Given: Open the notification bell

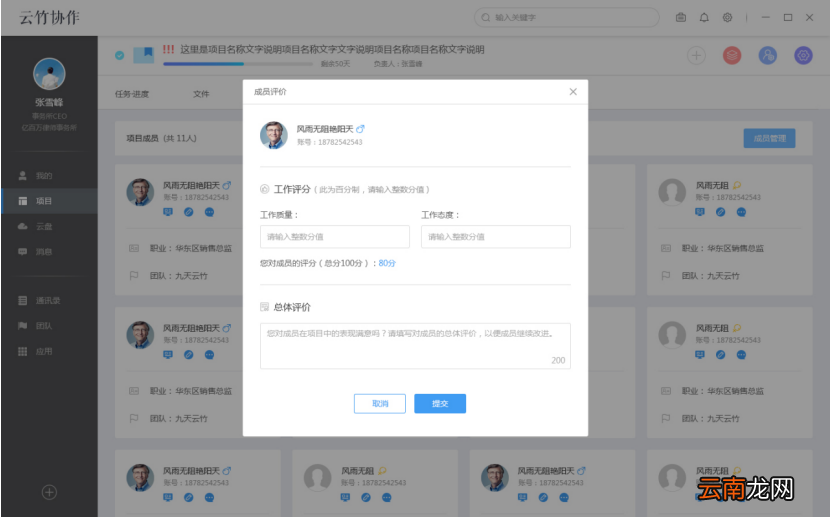Looking at the screenshot, I should [704, 17].
